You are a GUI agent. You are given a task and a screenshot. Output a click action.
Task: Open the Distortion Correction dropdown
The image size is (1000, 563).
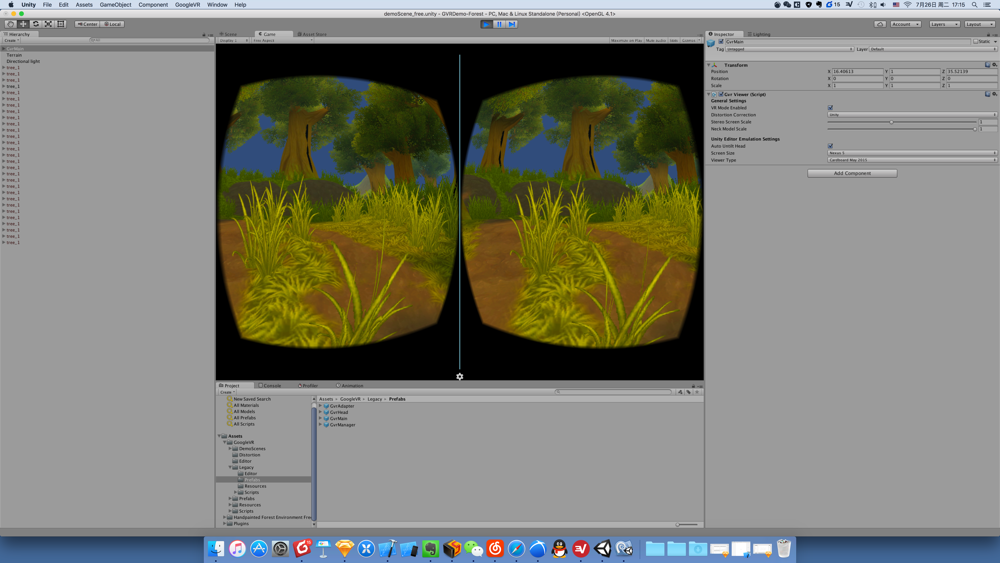(x=912, y=115)
